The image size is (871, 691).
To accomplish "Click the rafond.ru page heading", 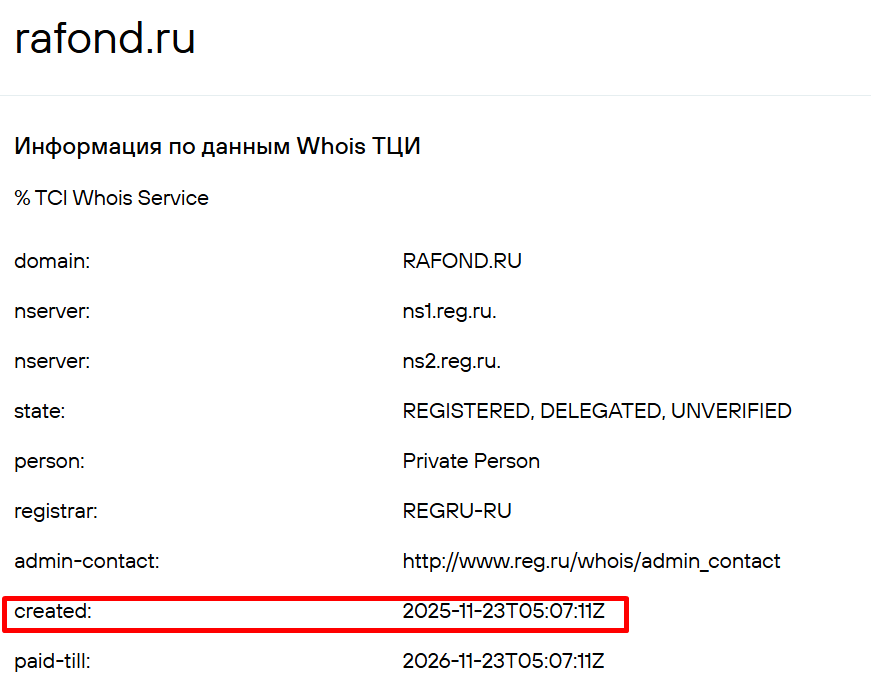I will point(105,39).
